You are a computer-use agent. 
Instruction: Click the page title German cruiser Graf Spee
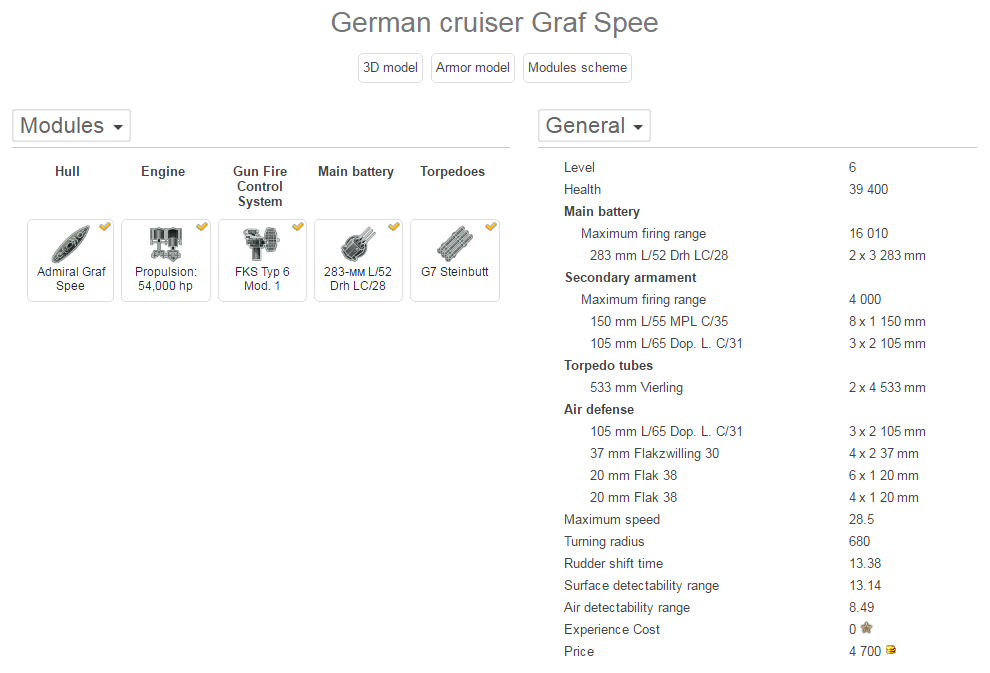pyautogui.click(x=494, y=23)
